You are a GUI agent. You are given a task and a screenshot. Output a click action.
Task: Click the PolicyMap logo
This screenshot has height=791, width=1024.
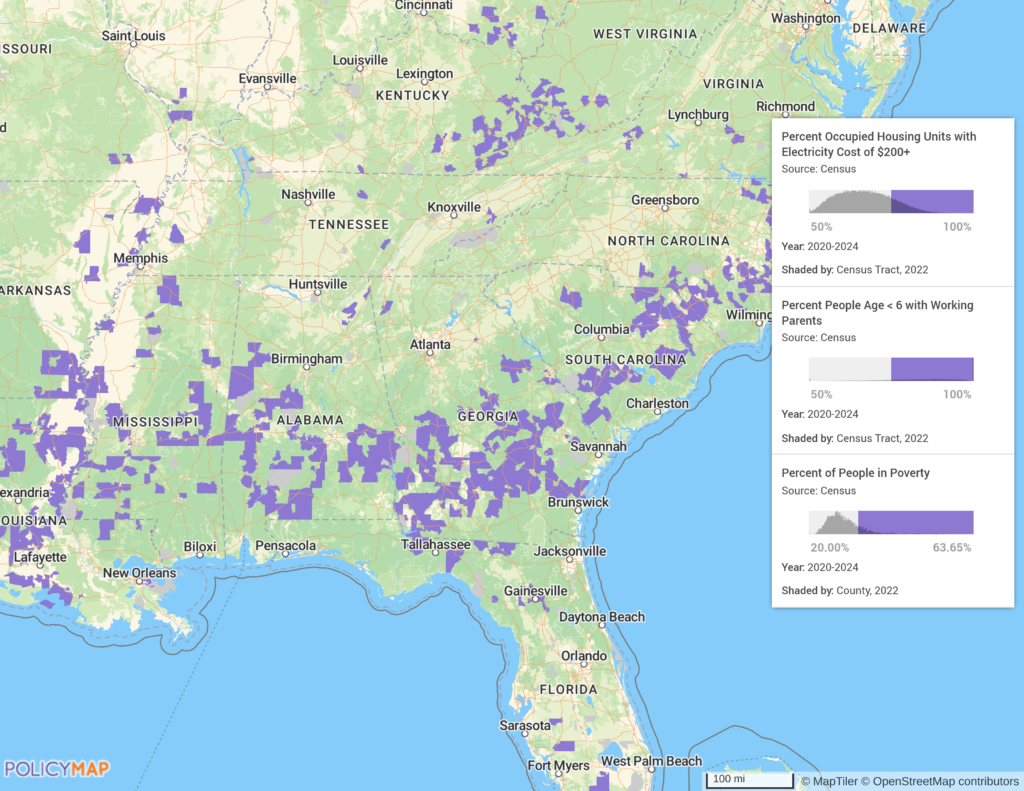click(x=57, y=769)
